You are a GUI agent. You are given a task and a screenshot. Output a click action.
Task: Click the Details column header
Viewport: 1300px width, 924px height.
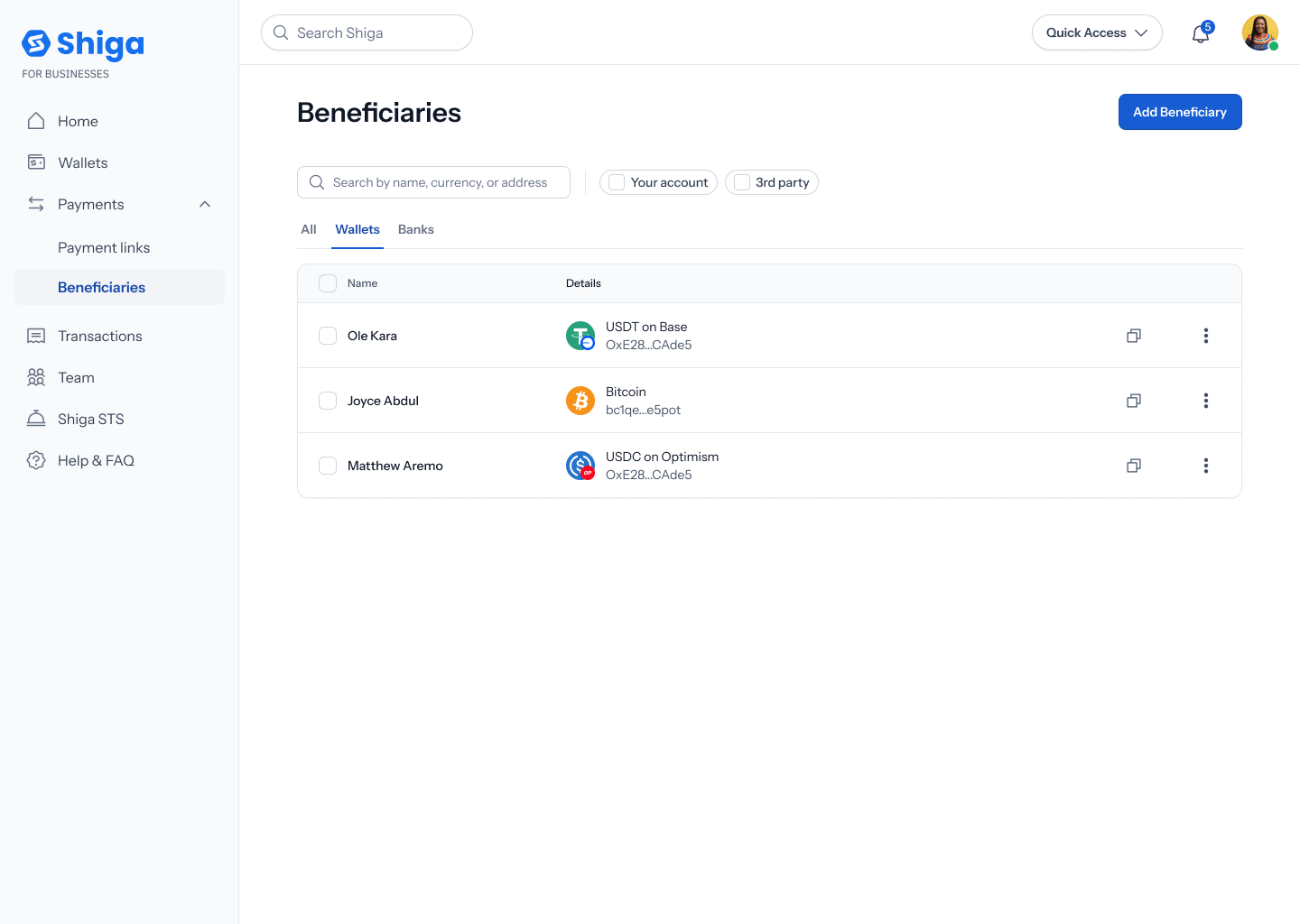583,283
